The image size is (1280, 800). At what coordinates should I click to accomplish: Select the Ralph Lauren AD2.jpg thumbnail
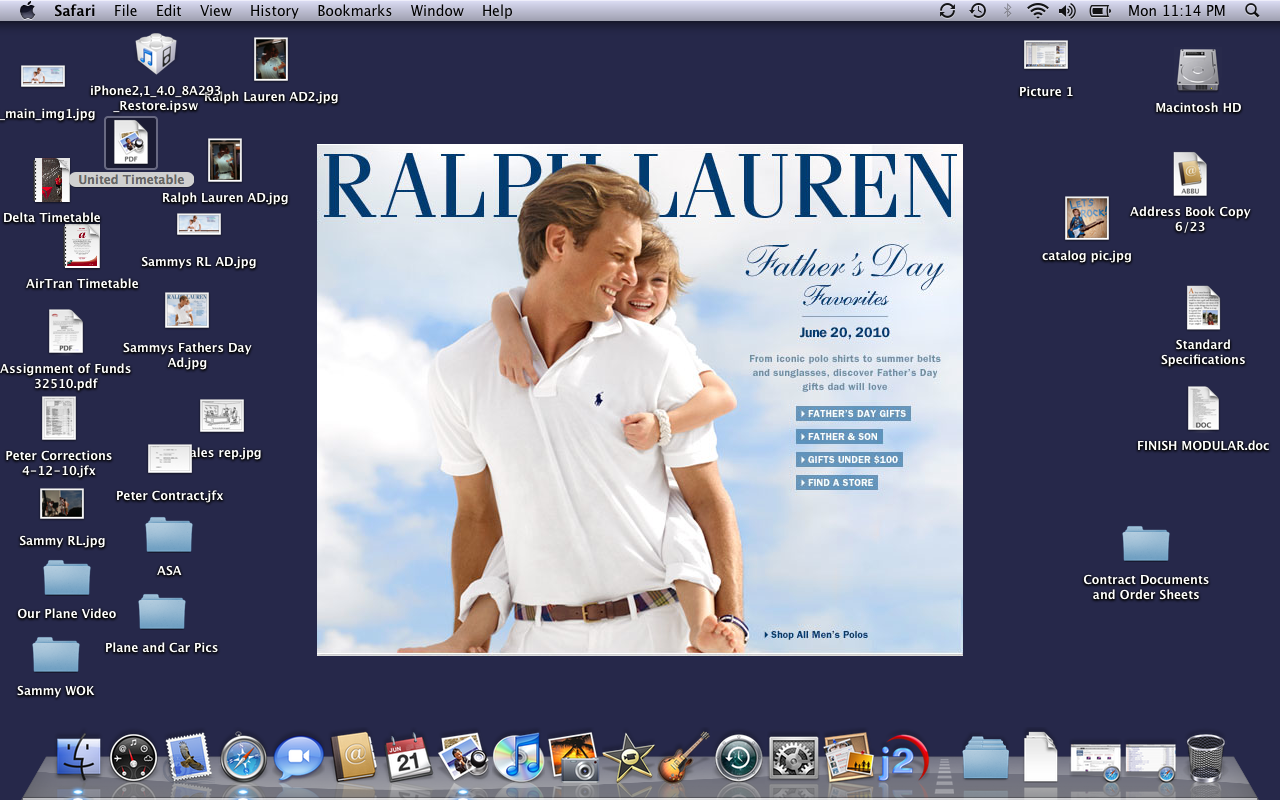pos(271,59)
